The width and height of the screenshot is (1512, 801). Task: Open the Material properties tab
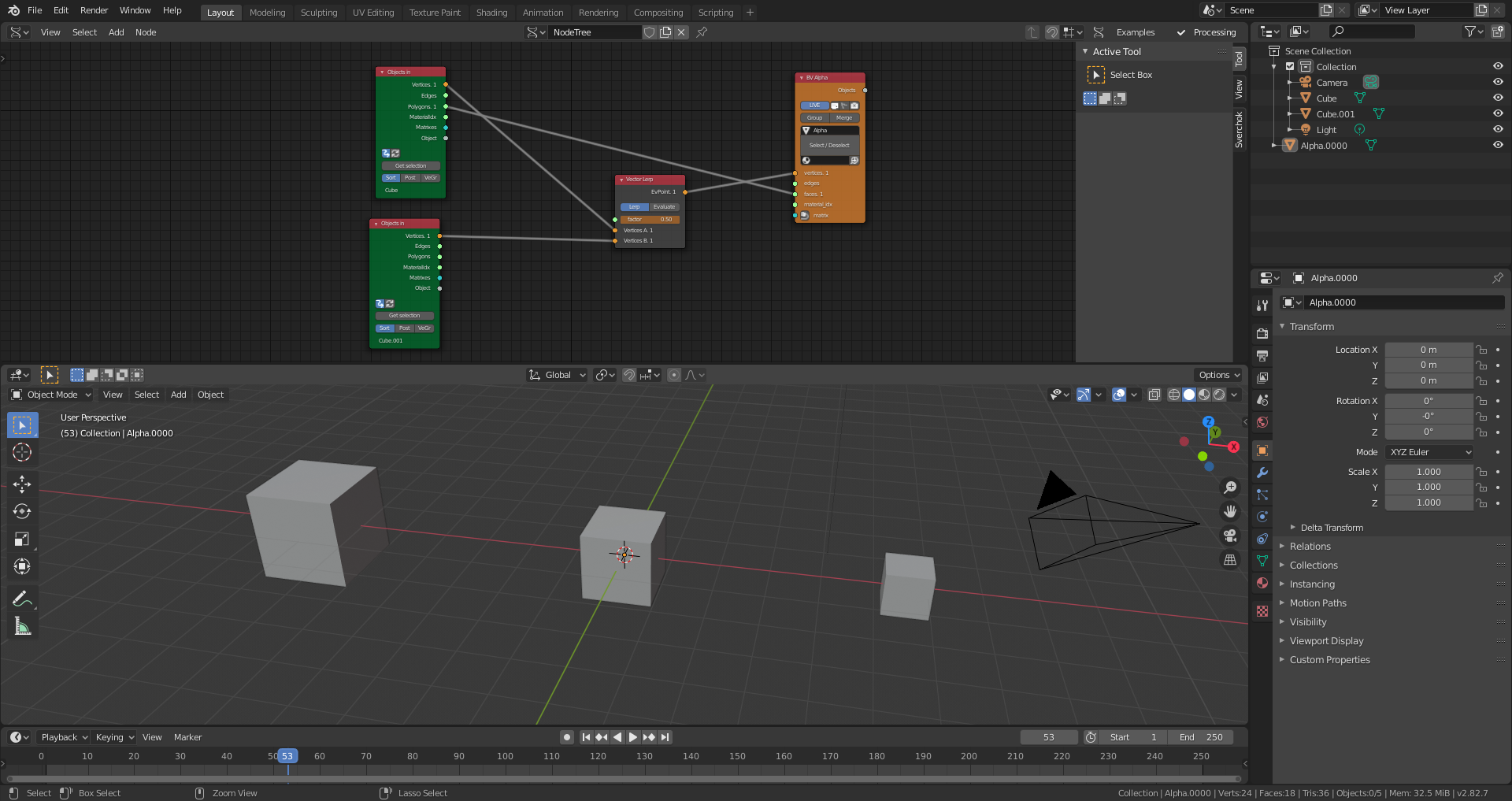(x=1262, y=583)
